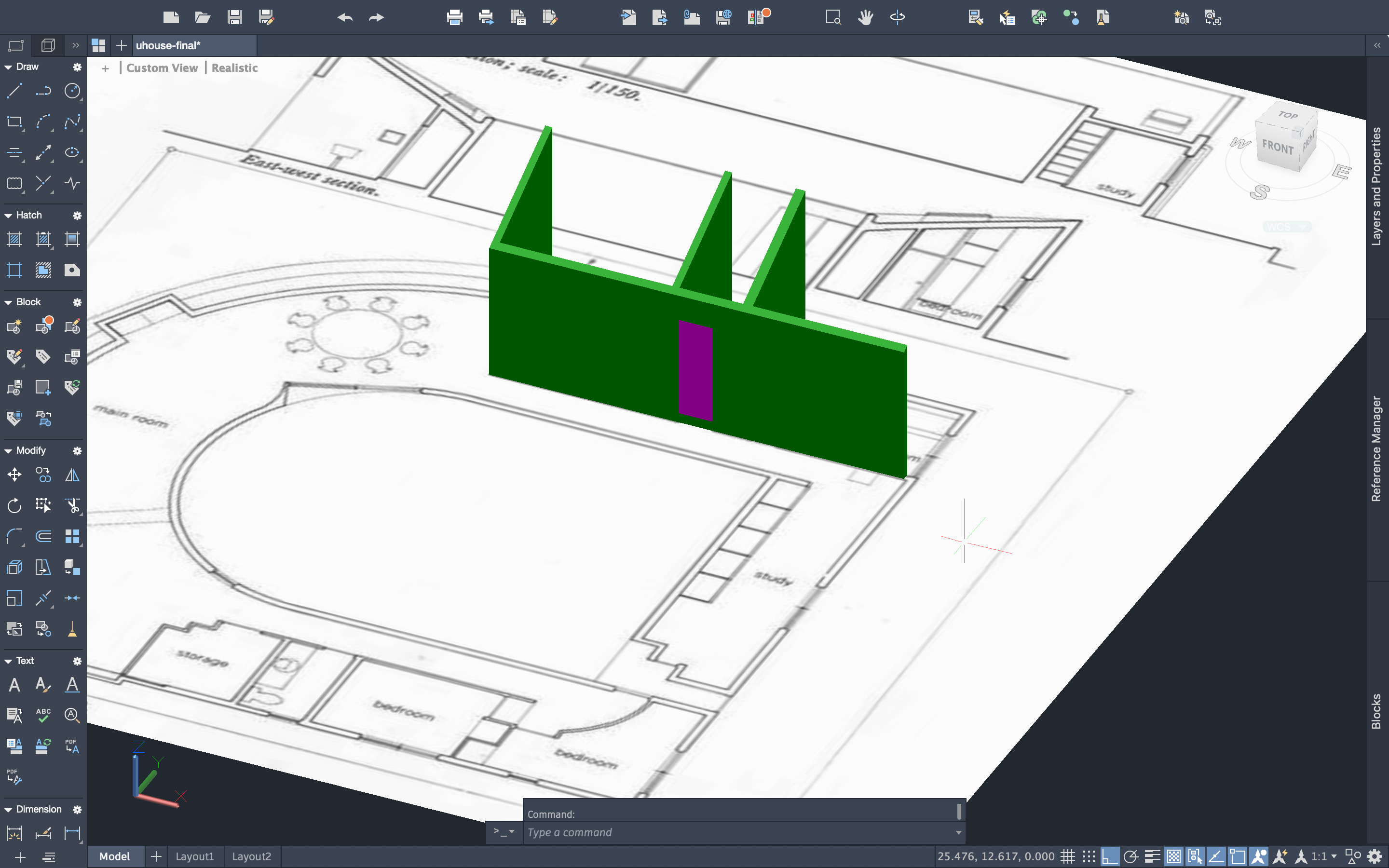Expand the Block panel section
The height and width of the screenshot is (868, 1389).
(8, 302)
